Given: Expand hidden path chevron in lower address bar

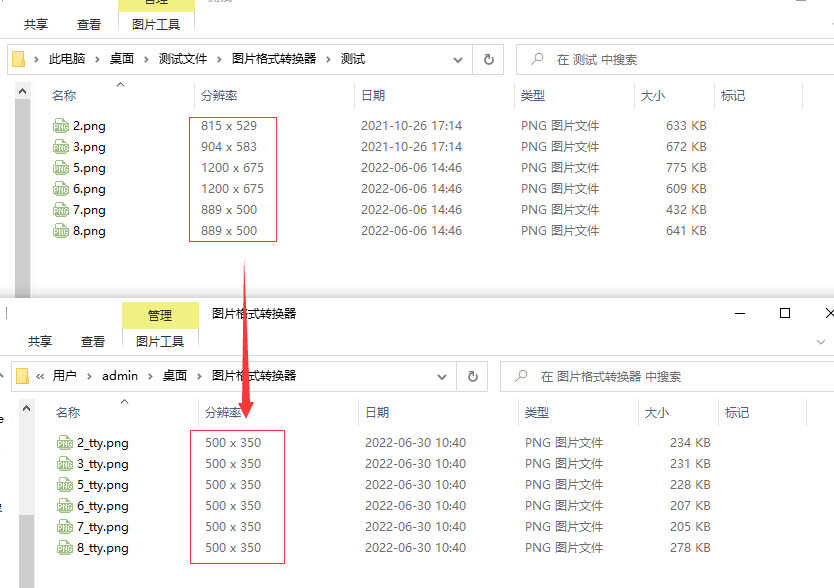Looking at the screenshot, I should coord(40,376).
